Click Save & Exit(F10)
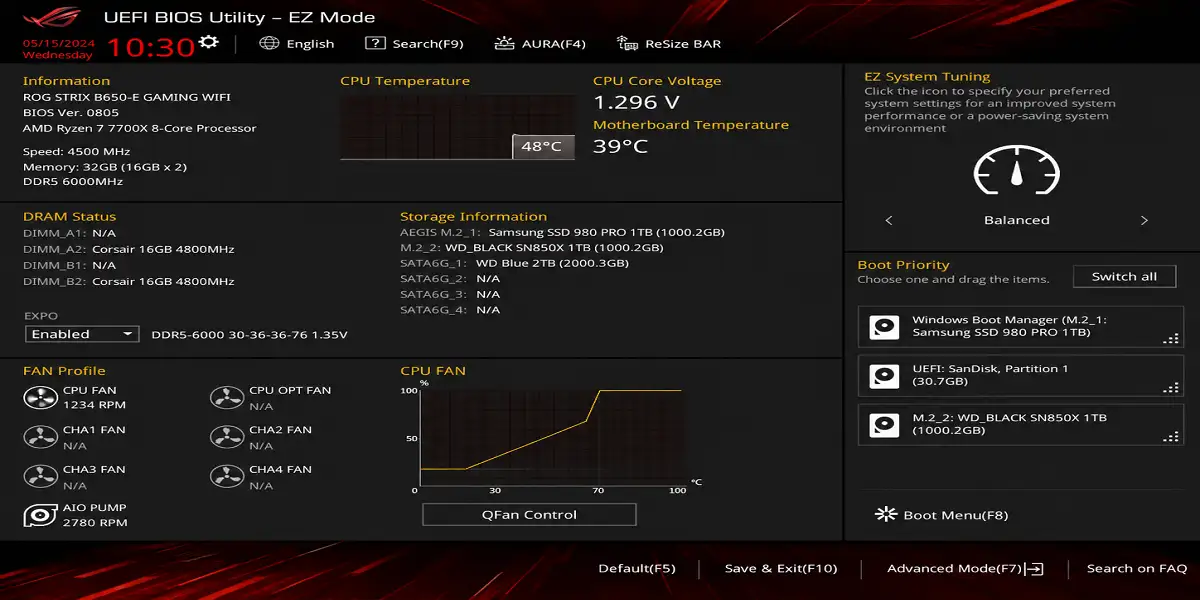Image resolution: width=1200 pixels, height=600 pixels. pyautogui.click(x=781, y=568)
